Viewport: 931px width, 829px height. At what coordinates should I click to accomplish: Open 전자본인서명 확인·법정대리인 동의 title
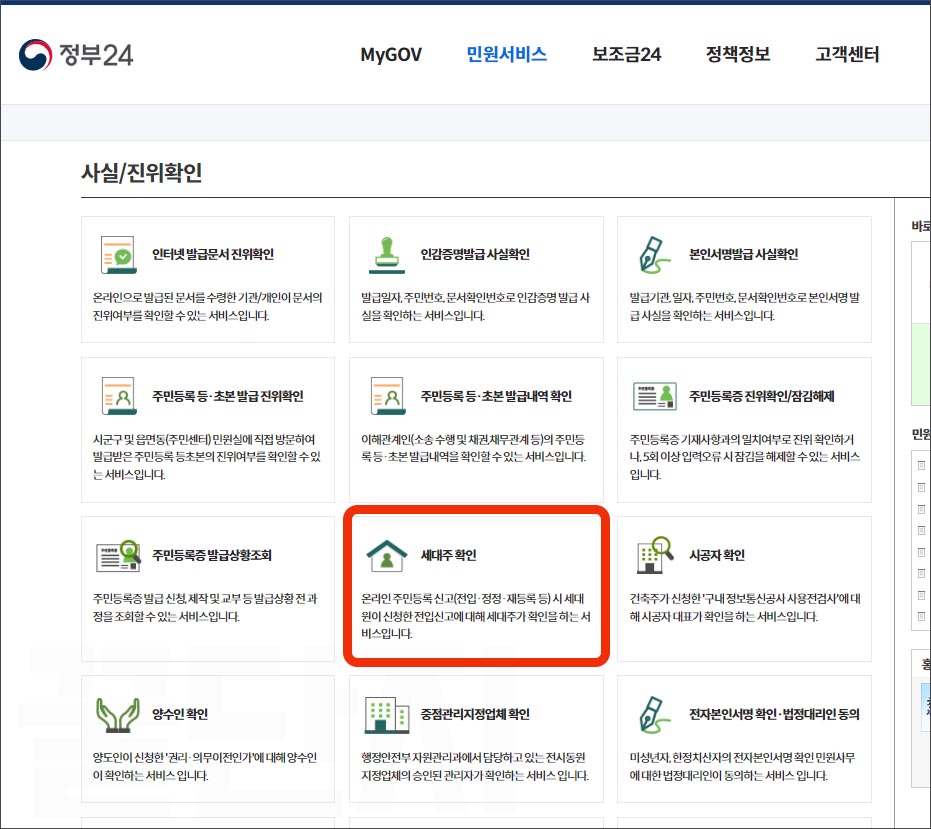point(774,714)
